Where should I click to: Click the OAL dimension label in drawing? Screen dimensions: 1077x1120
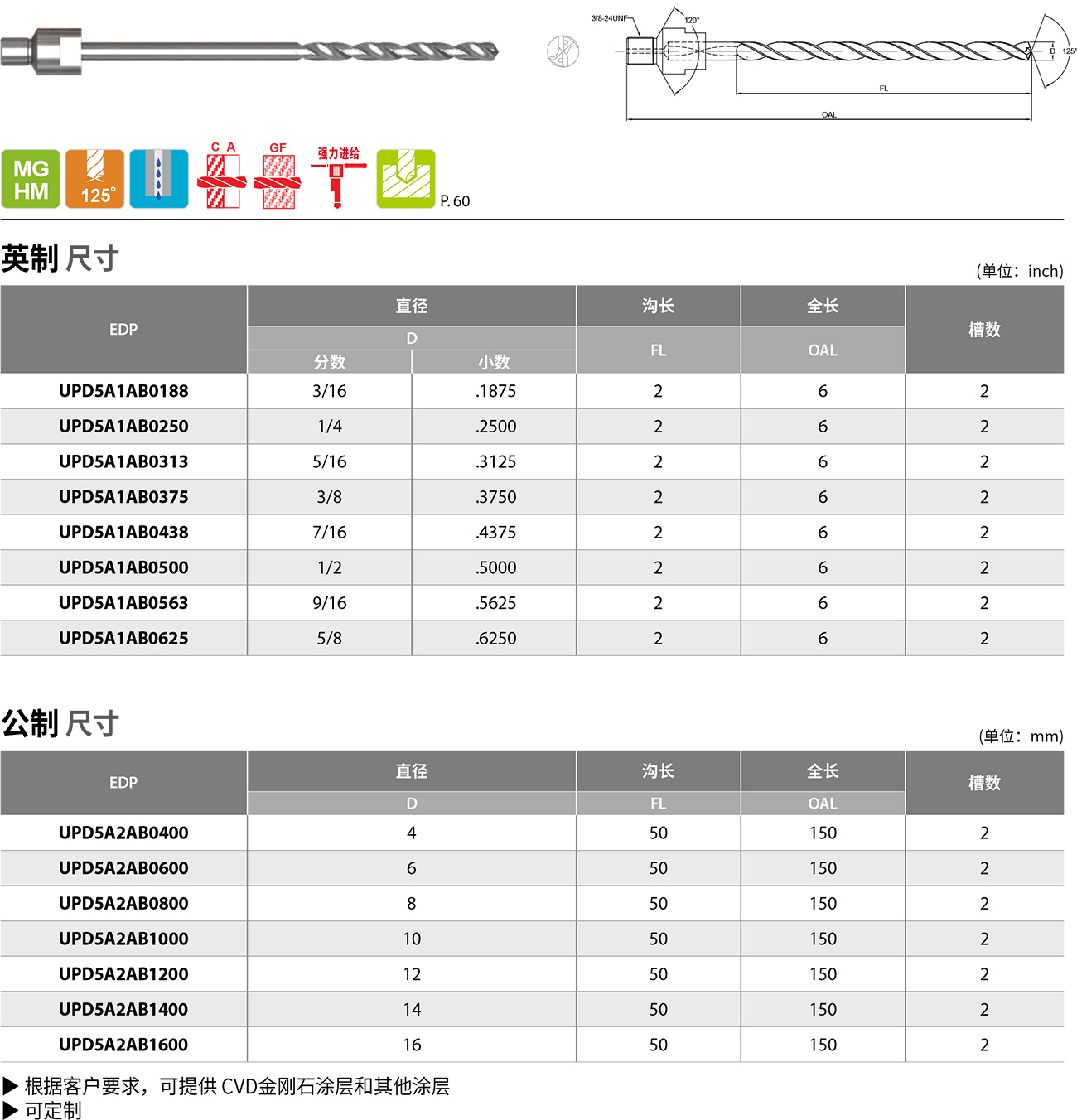pos(829,115)
